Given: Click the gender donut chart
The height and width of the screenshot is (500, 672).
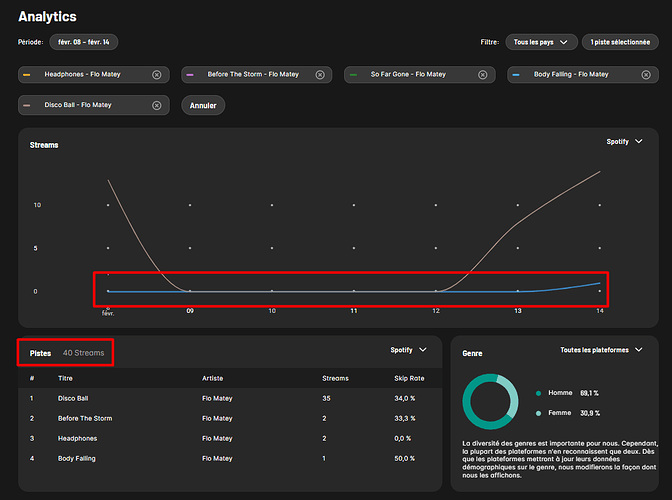Looking at the screenshot, I should [x=488, y=403].
